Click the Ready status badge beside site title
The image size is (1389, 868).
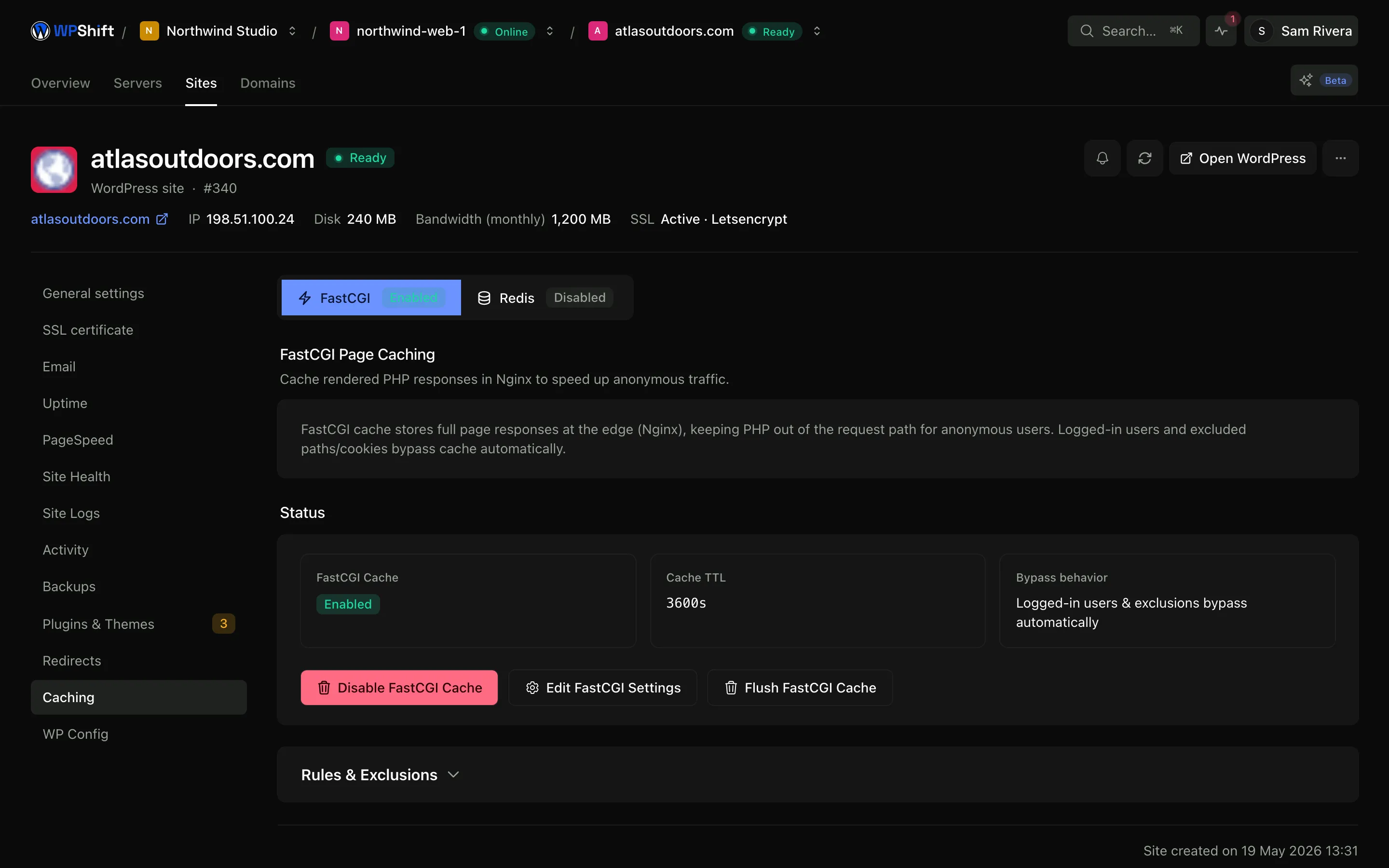[360, 158]
